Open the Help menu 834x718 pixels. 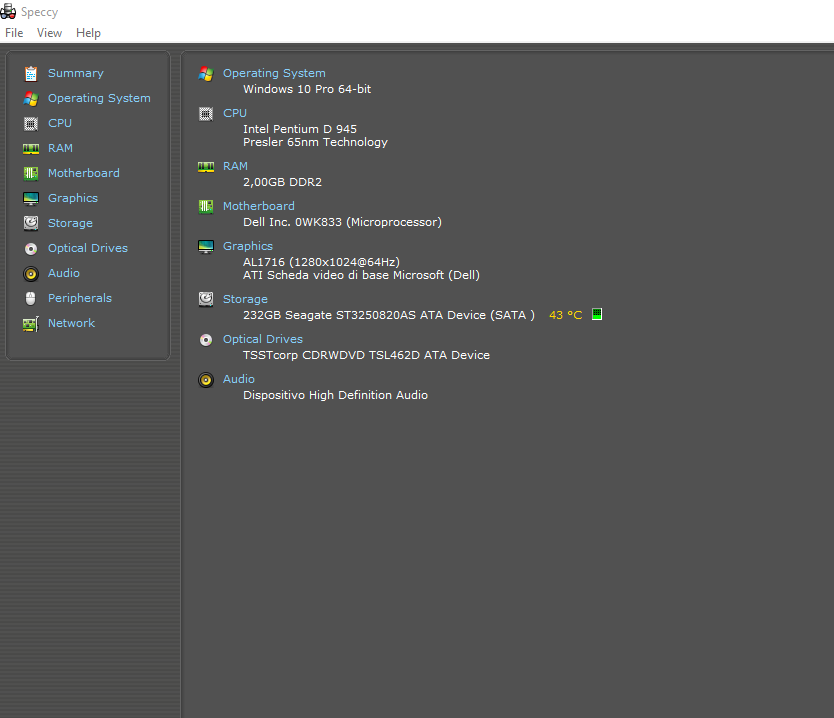pos(88,33)
